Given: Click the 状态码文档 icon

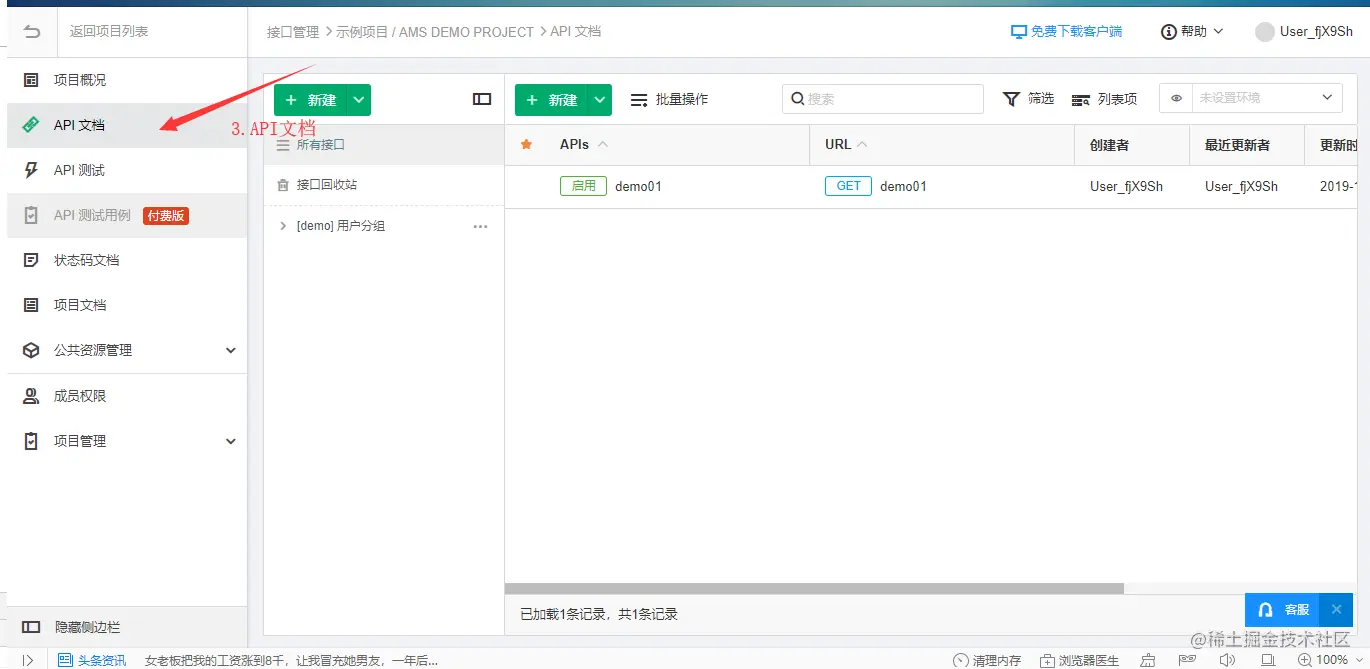Looking at the screenshot, I should [31, 260].
